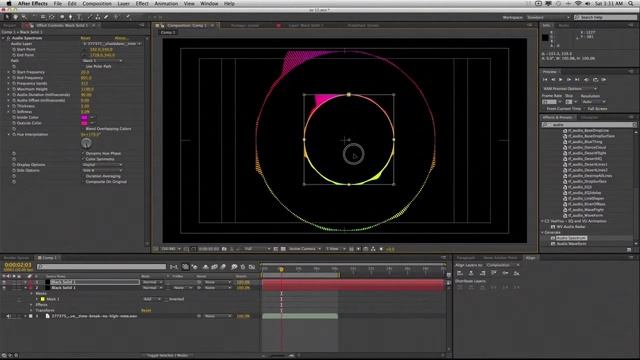Toggle audio mute in Preview panel

pyautogui.click(x=586, y=80)
